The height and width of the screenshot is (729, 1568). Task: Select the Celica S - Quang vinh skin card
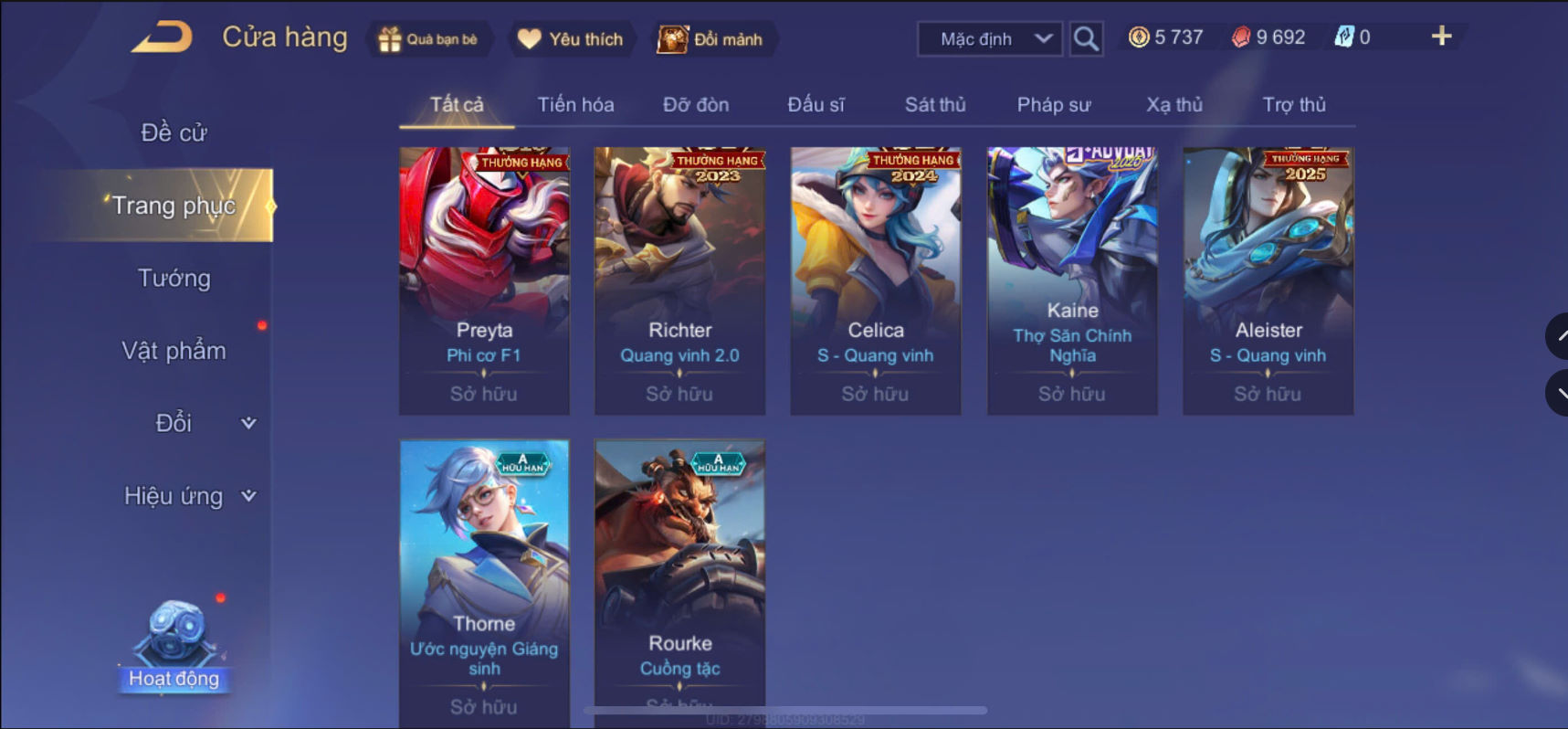[x=876, y=280]
